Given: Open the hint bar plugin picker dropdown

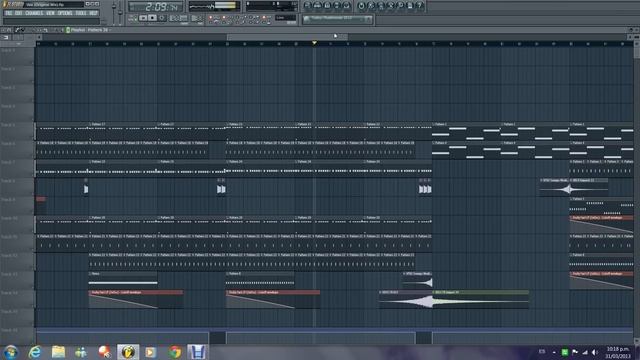Looking at the screenshot, I should (369, 19).
